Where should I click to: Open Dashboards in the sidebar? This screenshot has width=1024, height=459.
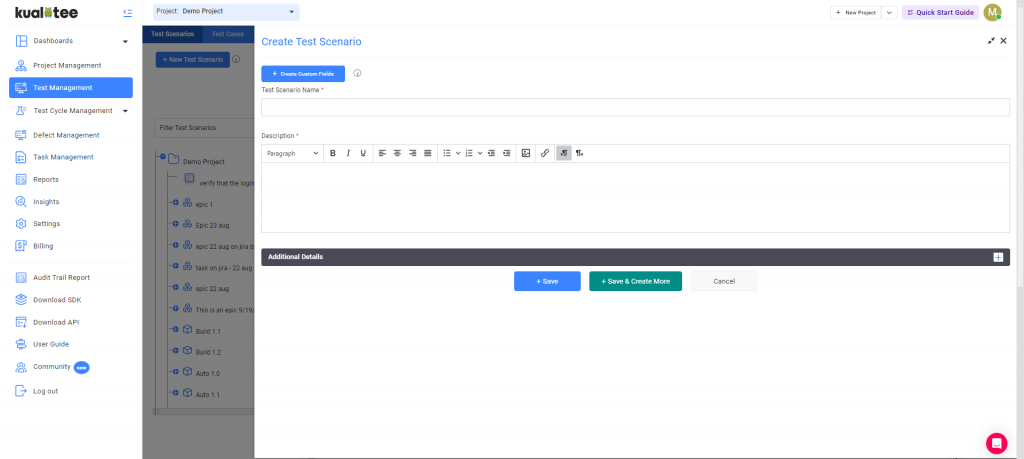[x=53, y=41]
